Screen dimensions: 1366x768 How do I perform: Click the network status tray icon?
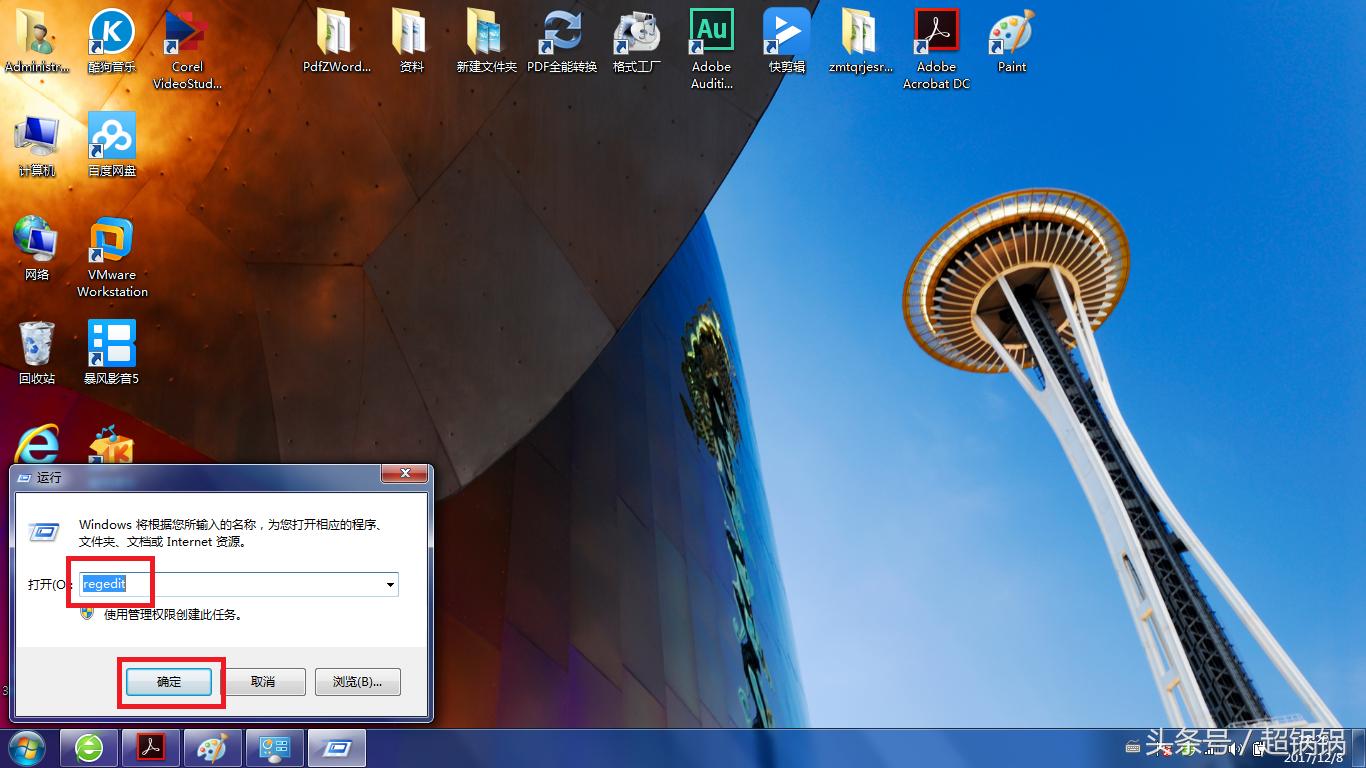click(1210, 752)
